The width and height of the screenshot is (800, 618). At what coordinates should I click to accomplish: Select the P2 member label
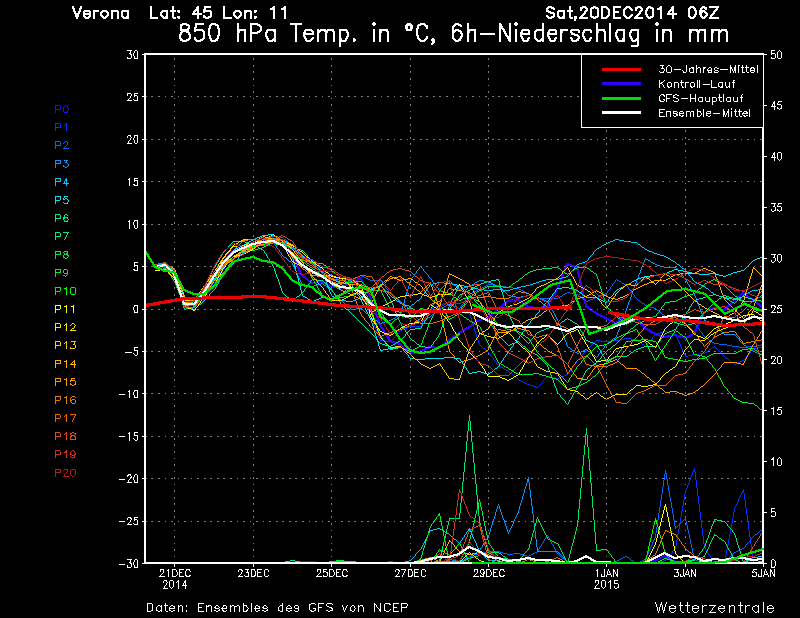click(62, 145)
